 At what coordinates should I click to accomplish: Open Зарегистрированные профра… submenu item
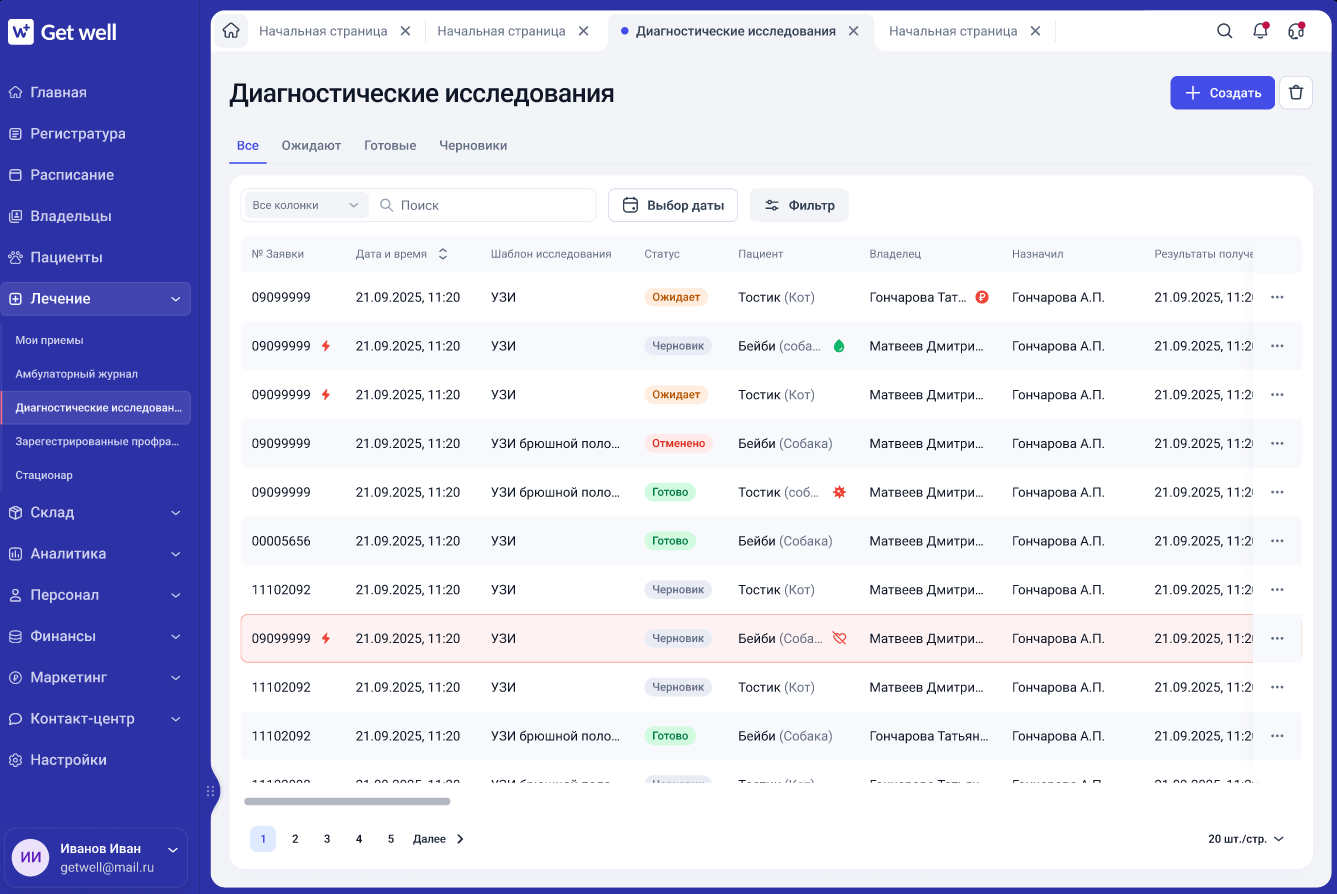point(95,441)
